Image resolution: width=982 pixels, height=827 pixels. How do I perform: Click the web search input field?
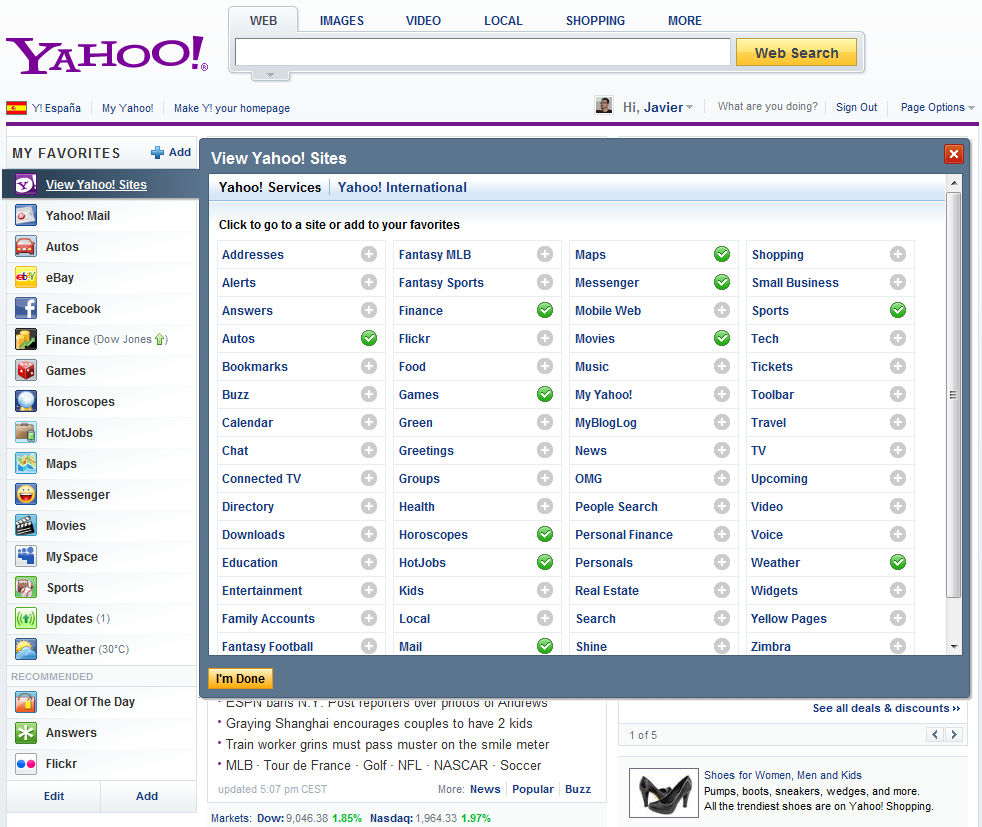[x=483, y=52]
